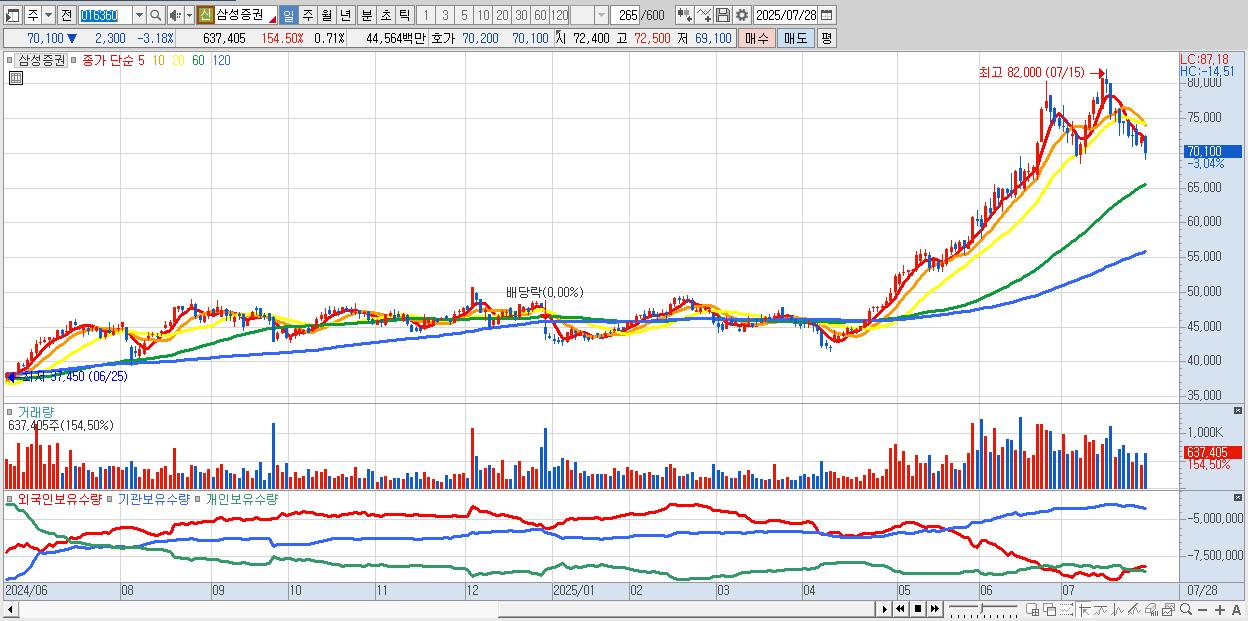The image size is (1248, 621).
Task: Fast-forward the chart replay
Action: (x=934, y=609)
